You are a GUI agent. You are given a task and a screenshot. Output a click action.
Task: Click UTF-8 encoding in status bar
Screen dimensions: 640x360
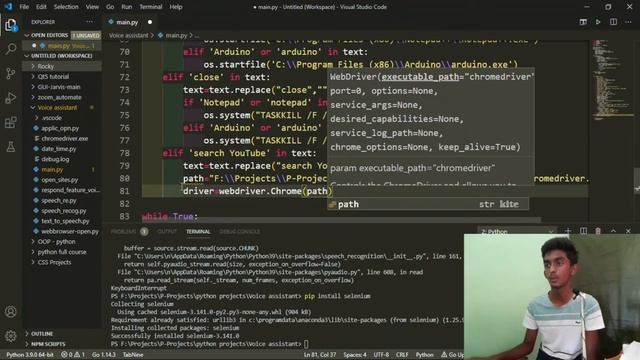pos(381,355)
